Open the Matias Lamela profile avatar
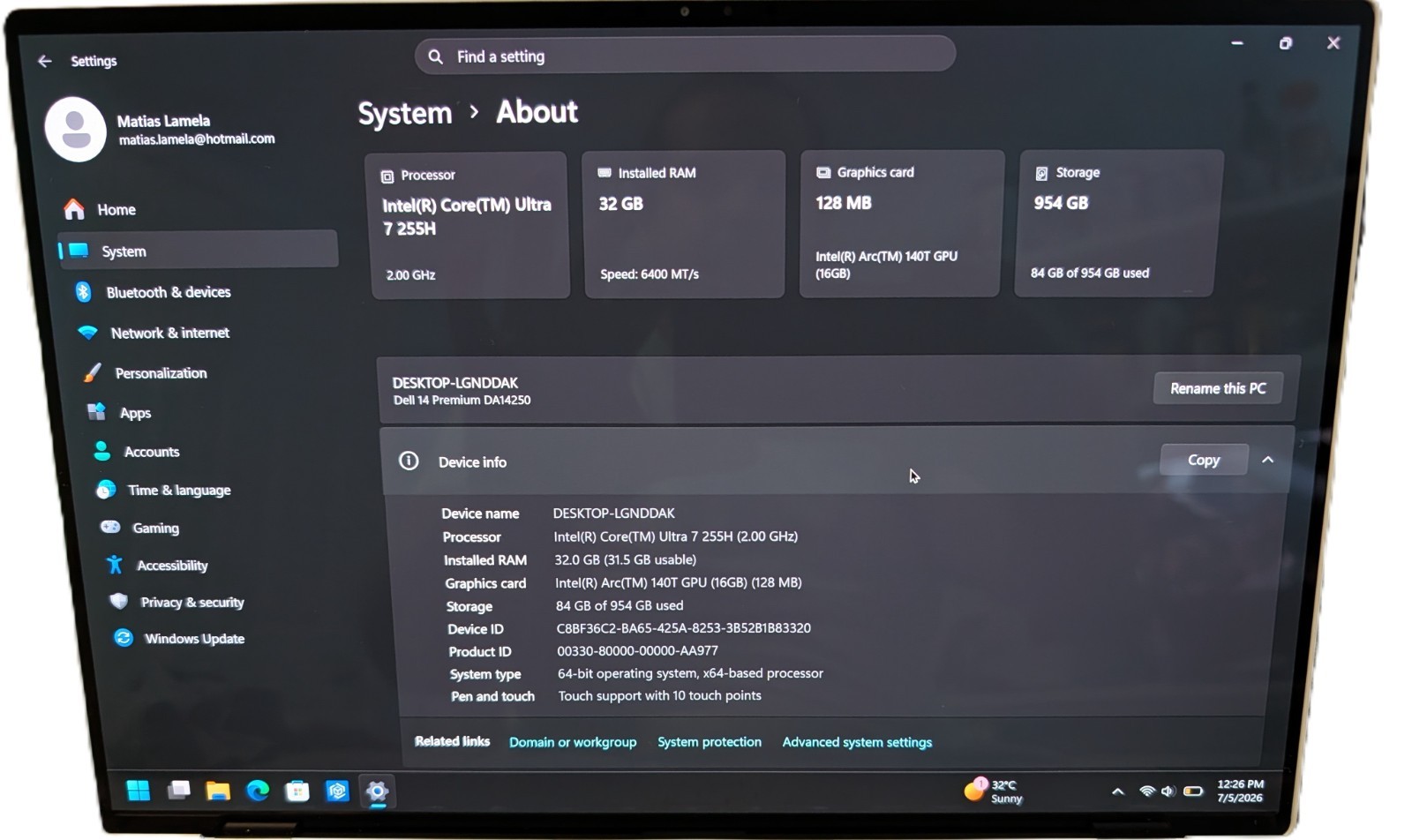 76,129
